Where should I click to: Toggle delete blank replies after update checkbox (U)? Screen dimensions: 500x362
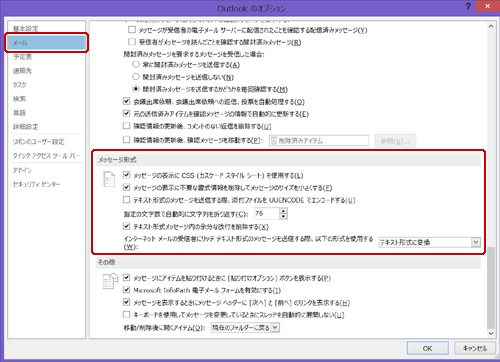point(126,126)
